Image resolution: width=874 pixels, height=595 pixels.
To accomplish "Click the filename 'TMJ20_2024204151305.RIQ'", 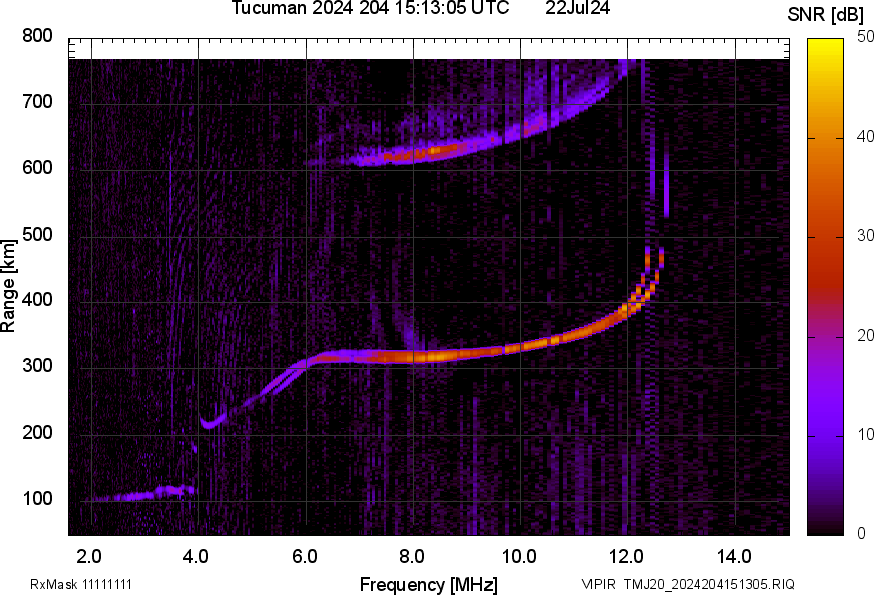I will click(709, 584).
